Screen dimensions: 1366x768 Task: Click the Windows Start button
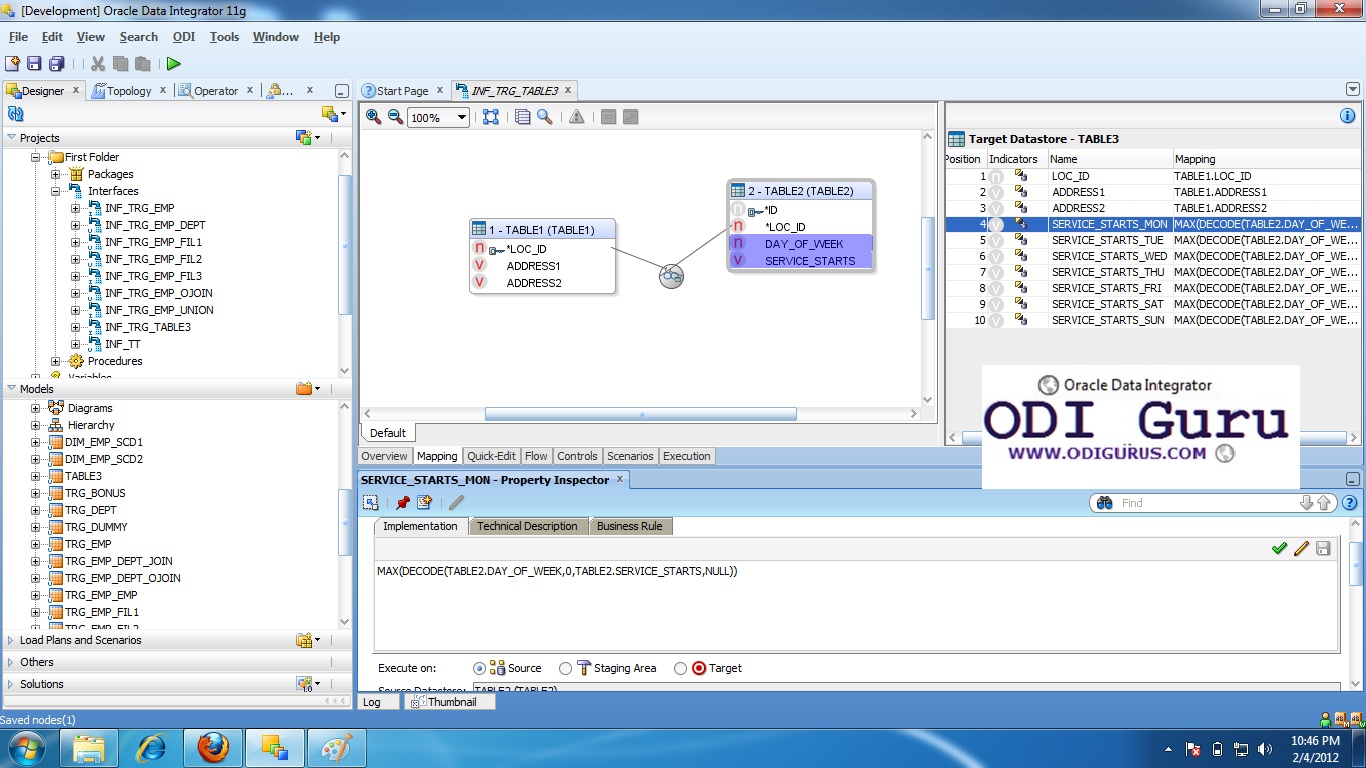[26, 747]
